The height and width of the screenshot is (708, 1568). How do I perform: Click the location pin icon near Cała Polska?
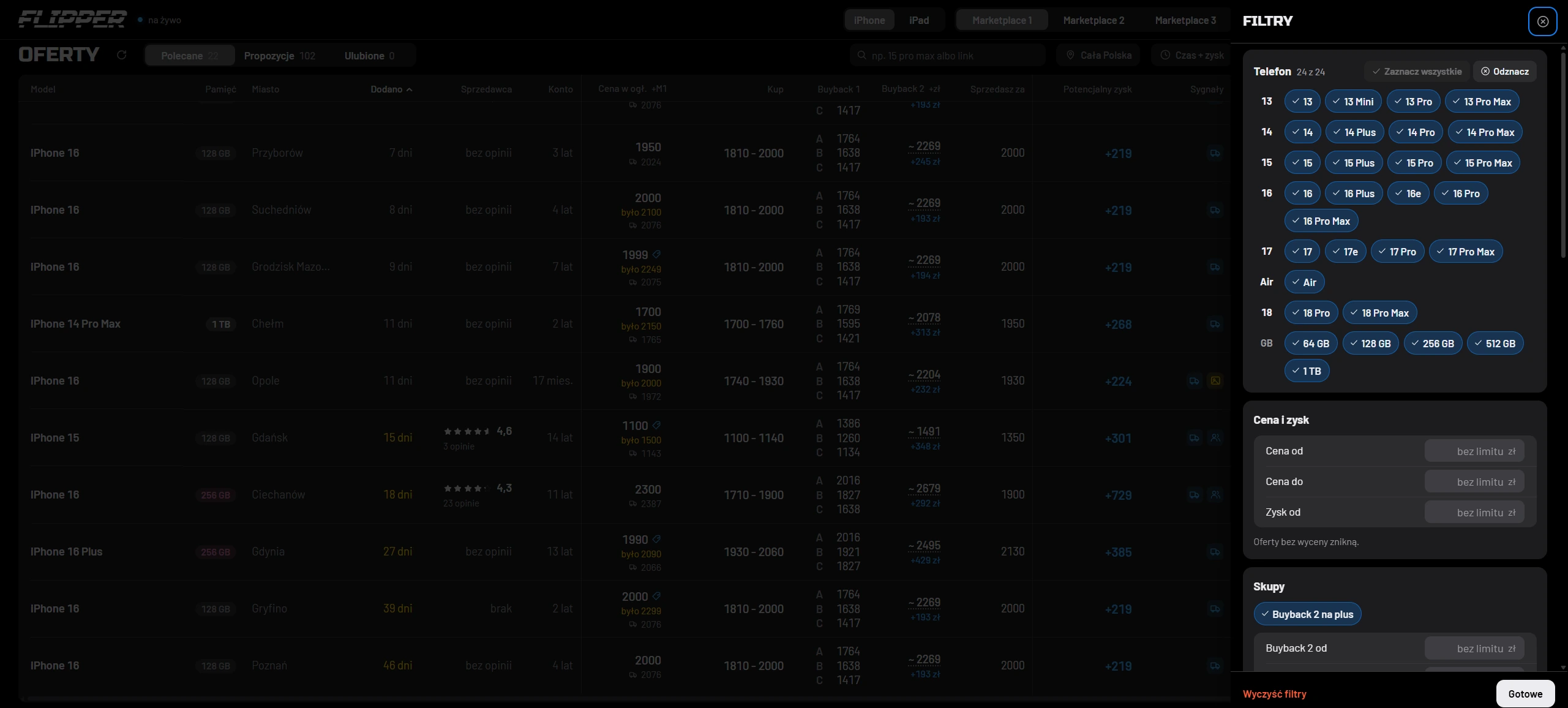click(x=1070, y=55)
